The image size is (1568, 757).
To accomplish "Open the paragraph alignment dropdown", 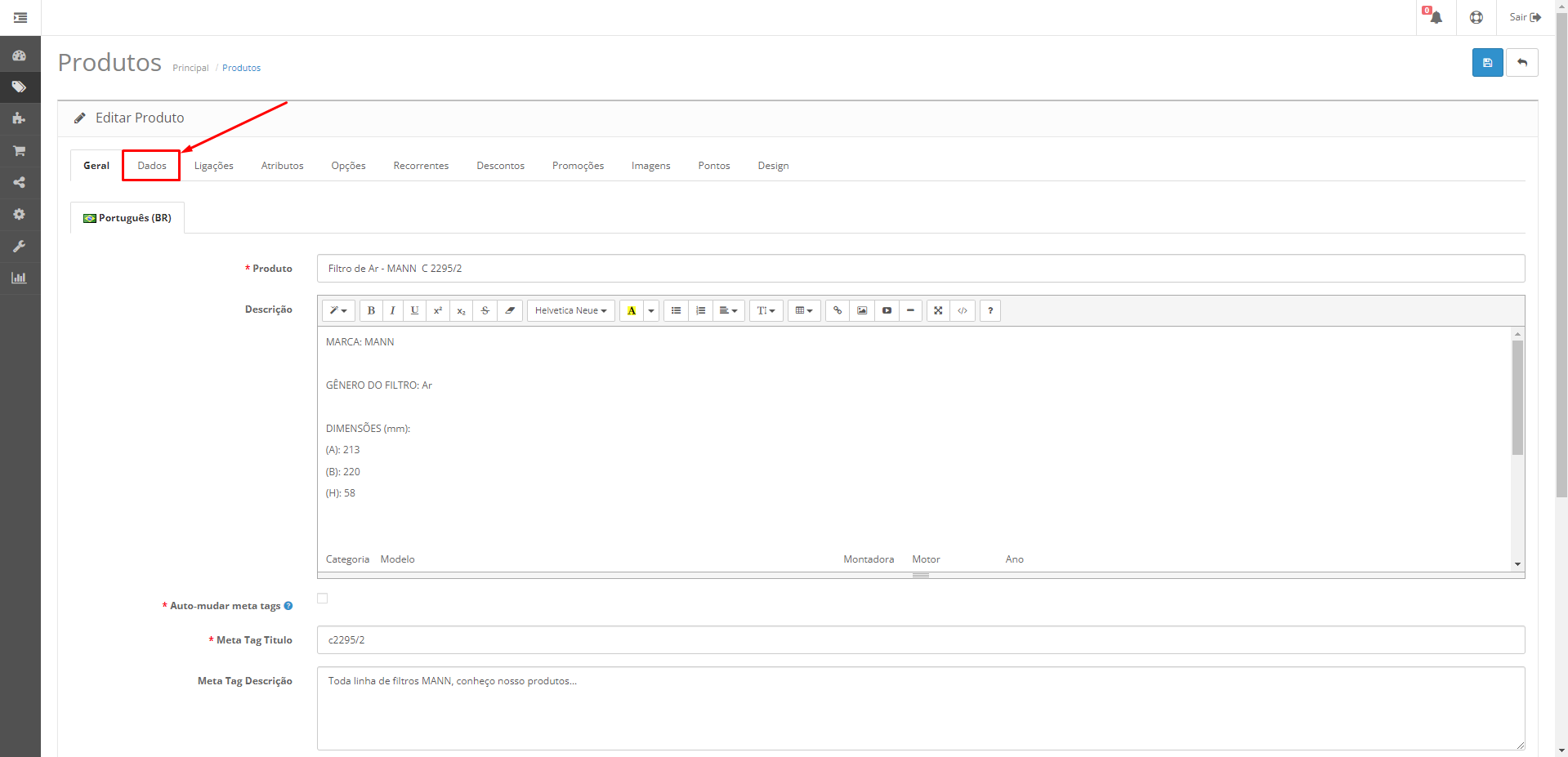I will (x=729, y=310).
